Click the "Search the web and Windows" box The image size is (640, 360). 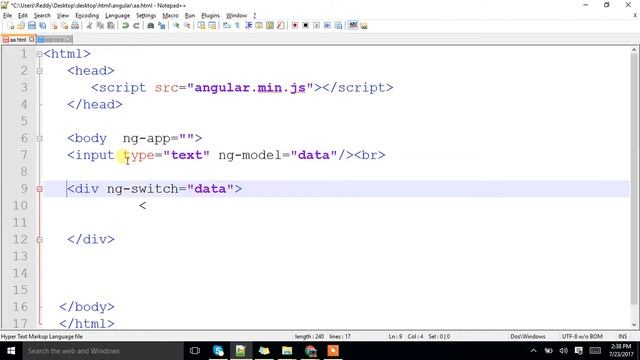pos(102,351)
